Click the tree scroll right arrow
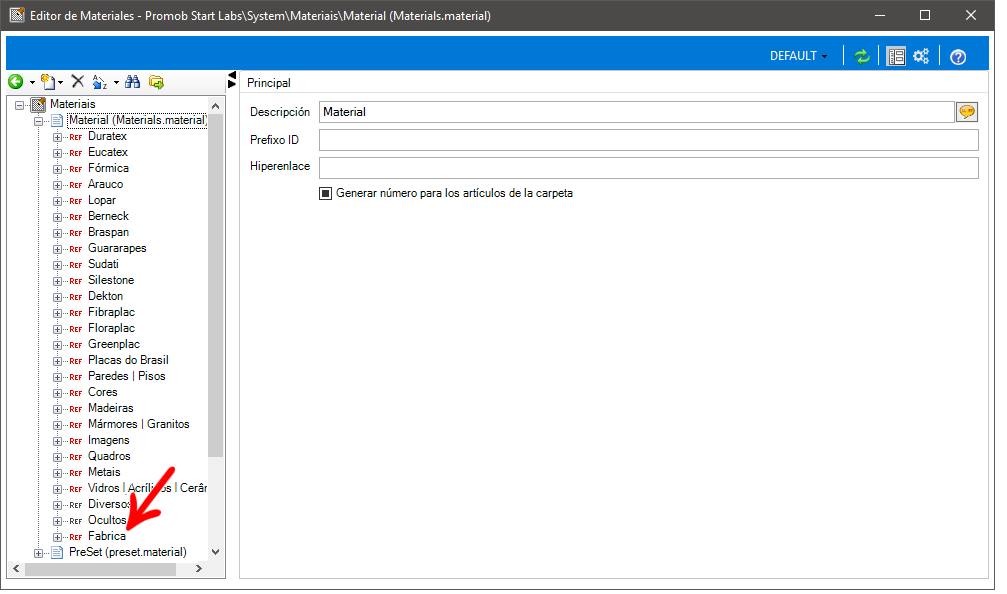This screenshot has height=594, width=1007. (x=199, y=569)
